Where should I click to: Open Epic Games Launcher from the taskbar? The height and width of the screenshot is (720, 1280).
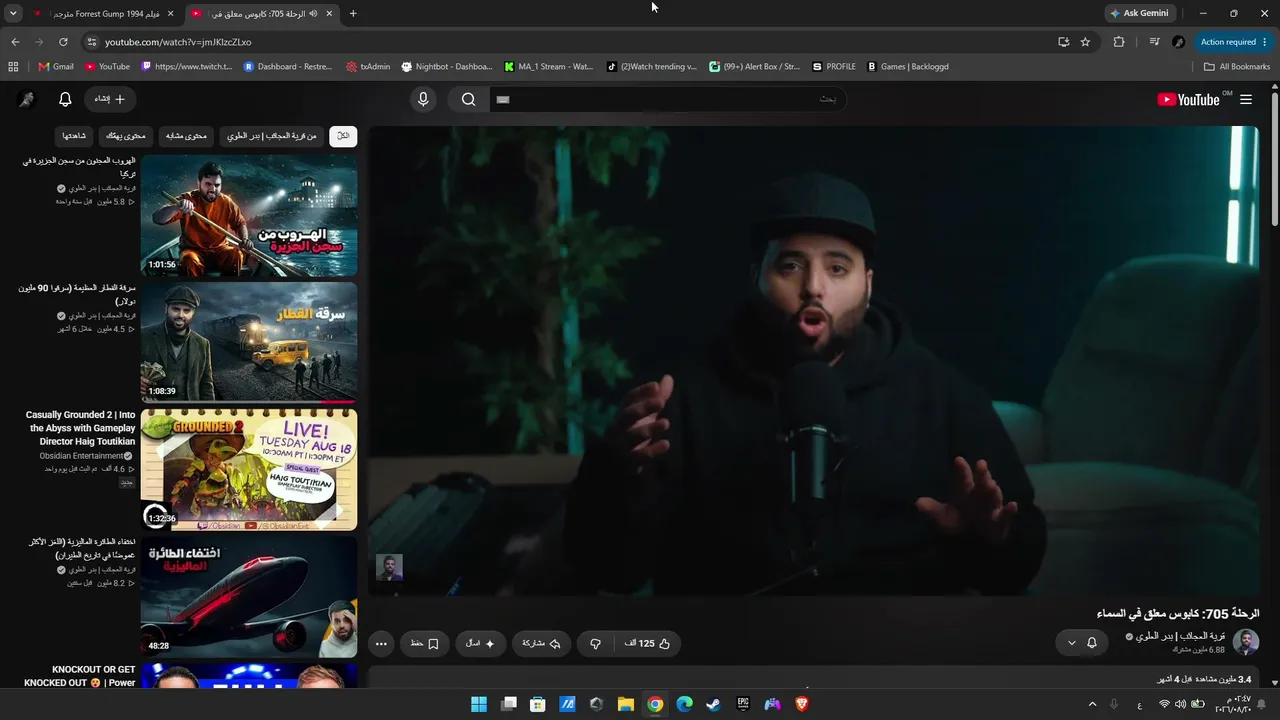click(743, 704)
